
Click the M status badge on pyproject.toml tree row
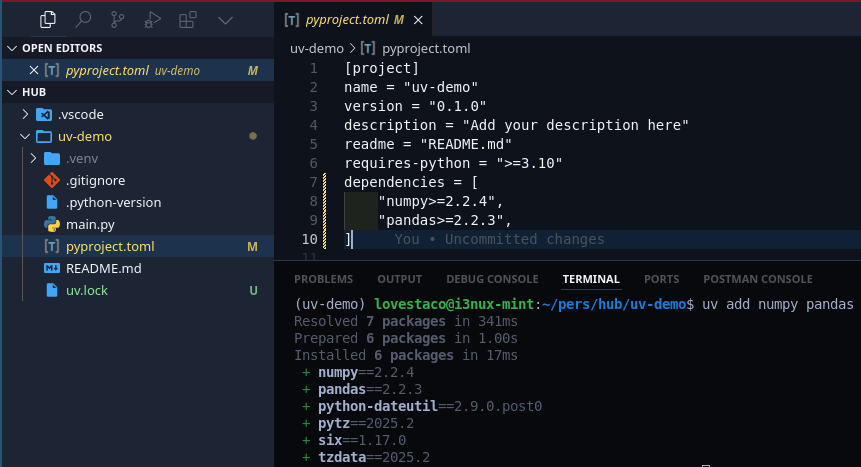tap(252, 246)
